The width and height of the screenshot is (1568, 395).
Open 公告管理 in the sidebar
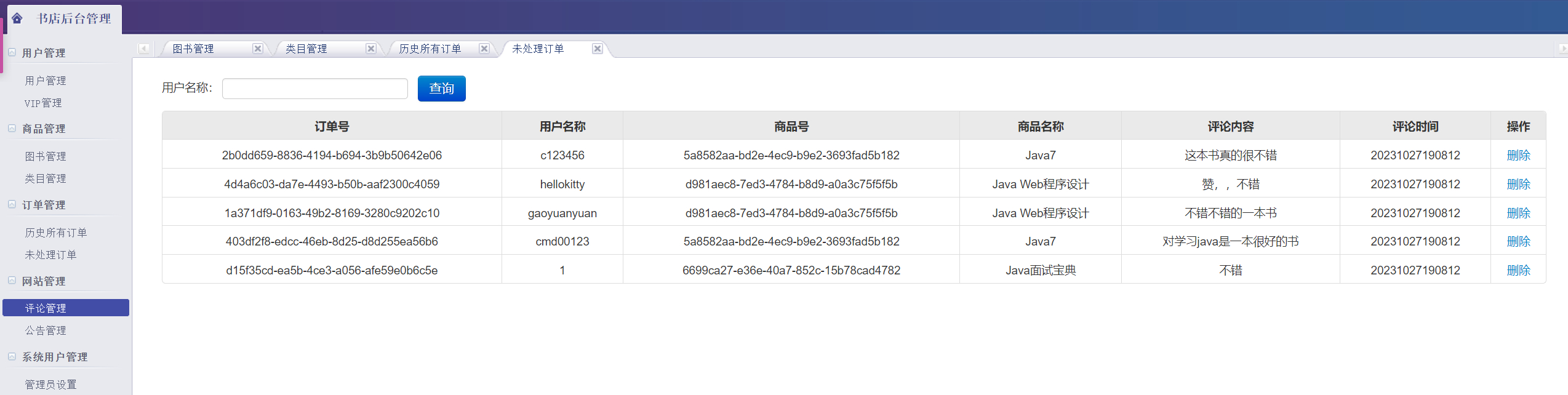46,330
